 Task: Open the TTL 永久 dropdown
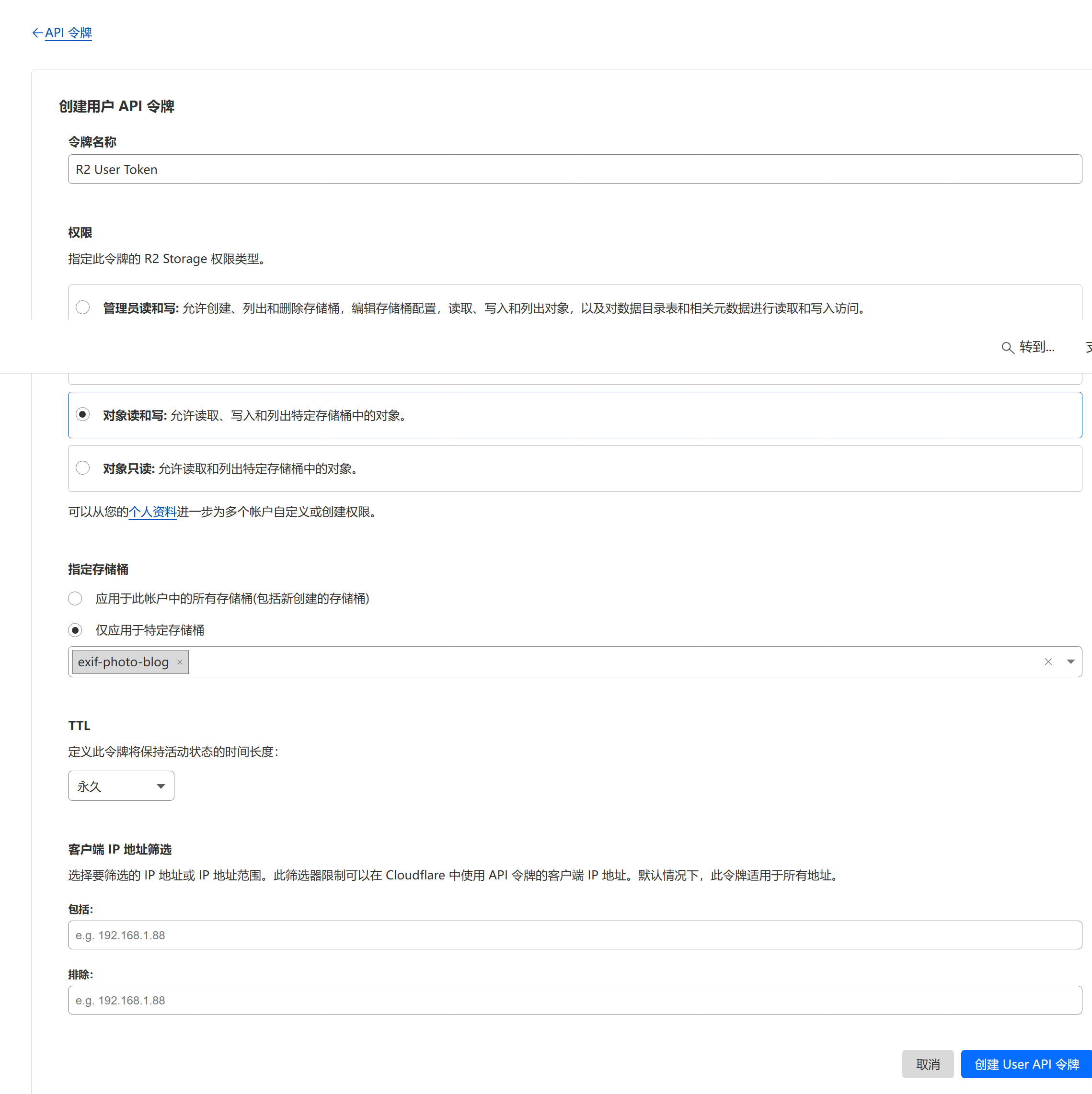[x=121, y=786]
